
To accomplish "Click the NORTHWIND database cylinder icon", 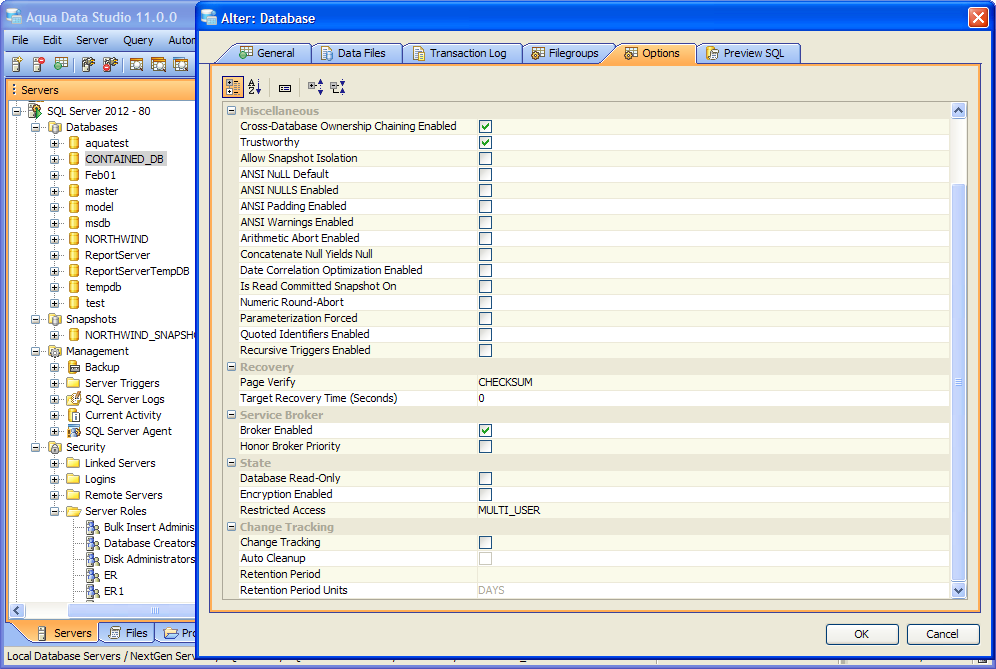I will point(74,239).
